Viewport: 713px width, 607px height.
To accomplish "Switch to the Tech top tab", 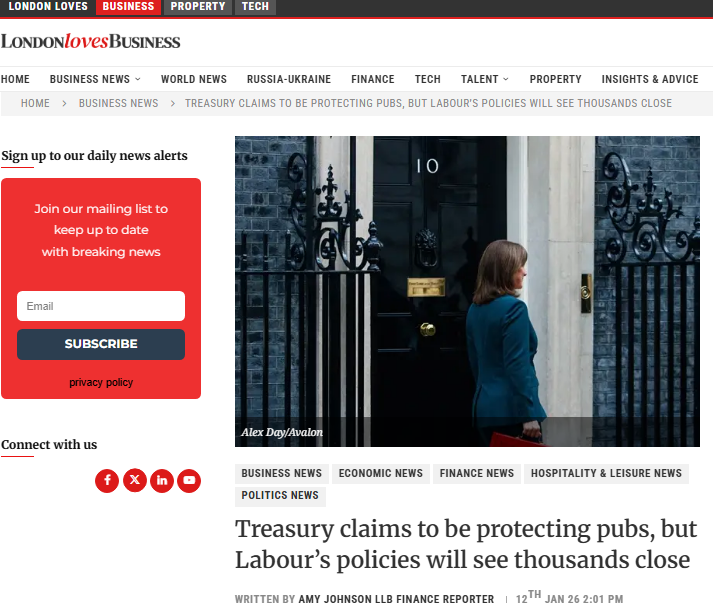I will point(255,7).
